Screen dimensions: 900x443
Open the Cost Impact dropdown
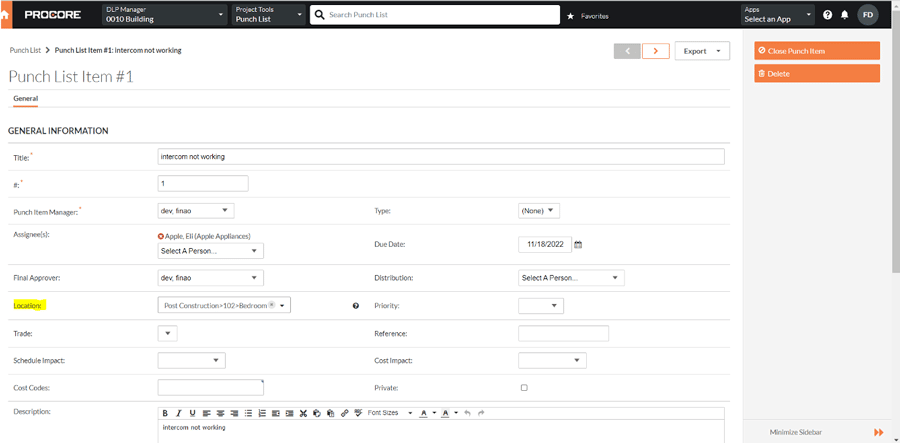point(552,360)
